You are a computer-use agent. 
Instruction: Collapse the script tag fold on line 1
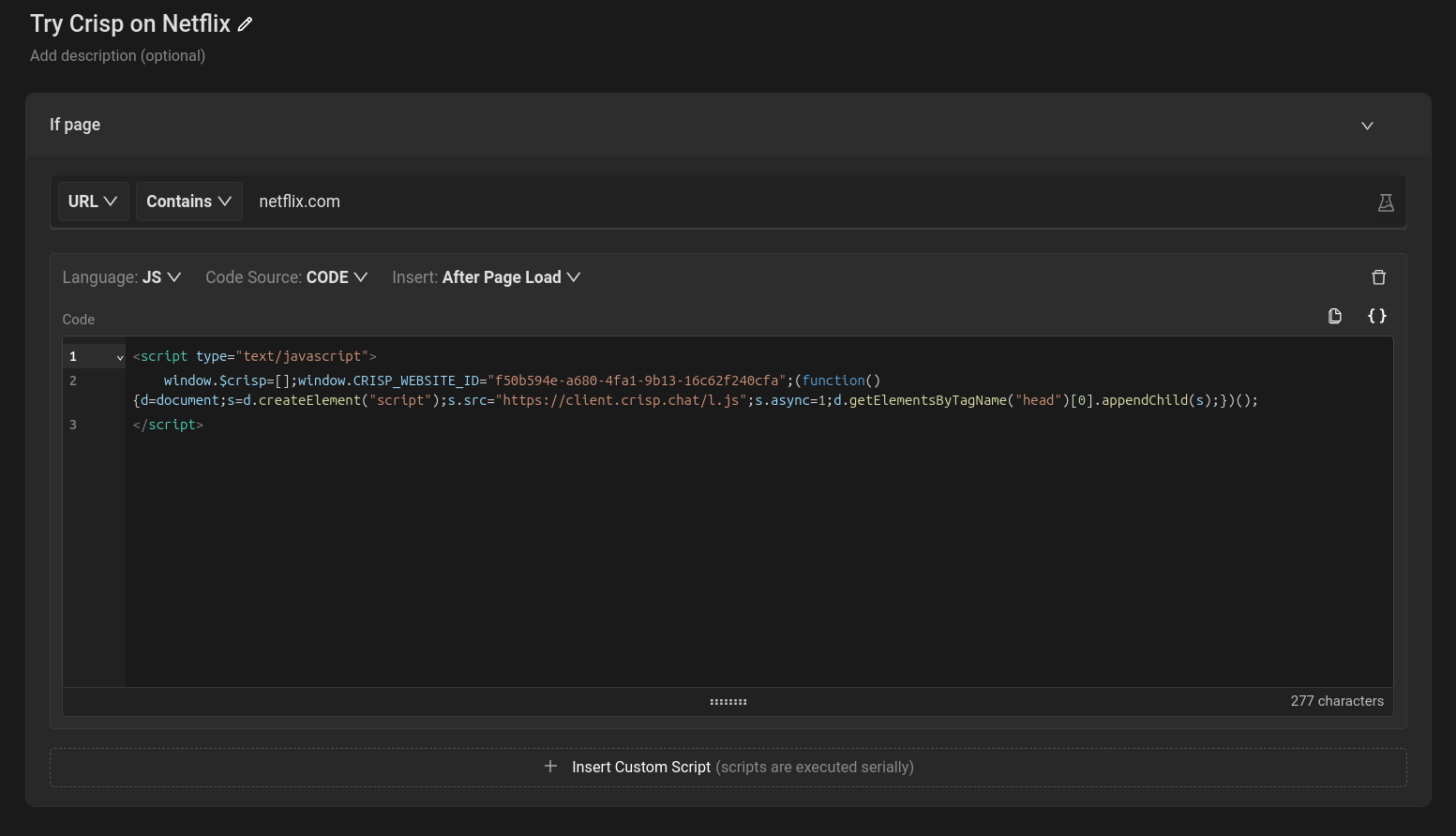click(119, 357)
